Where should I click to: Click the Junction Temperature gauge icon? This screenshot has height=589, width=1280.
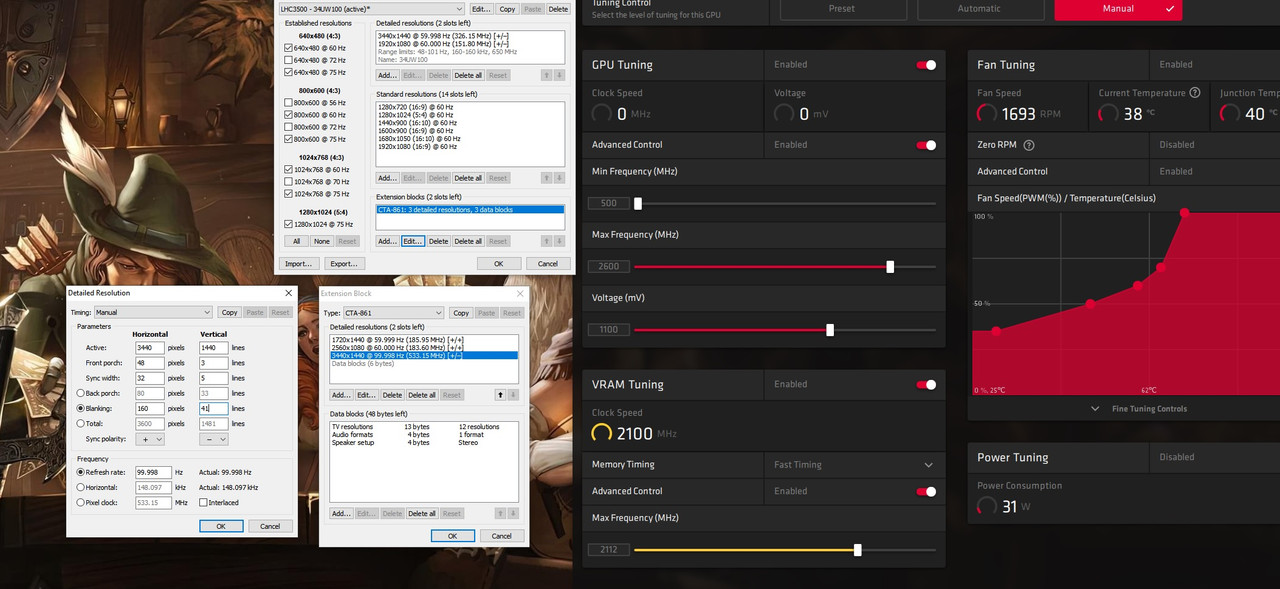click(1230, 114)
